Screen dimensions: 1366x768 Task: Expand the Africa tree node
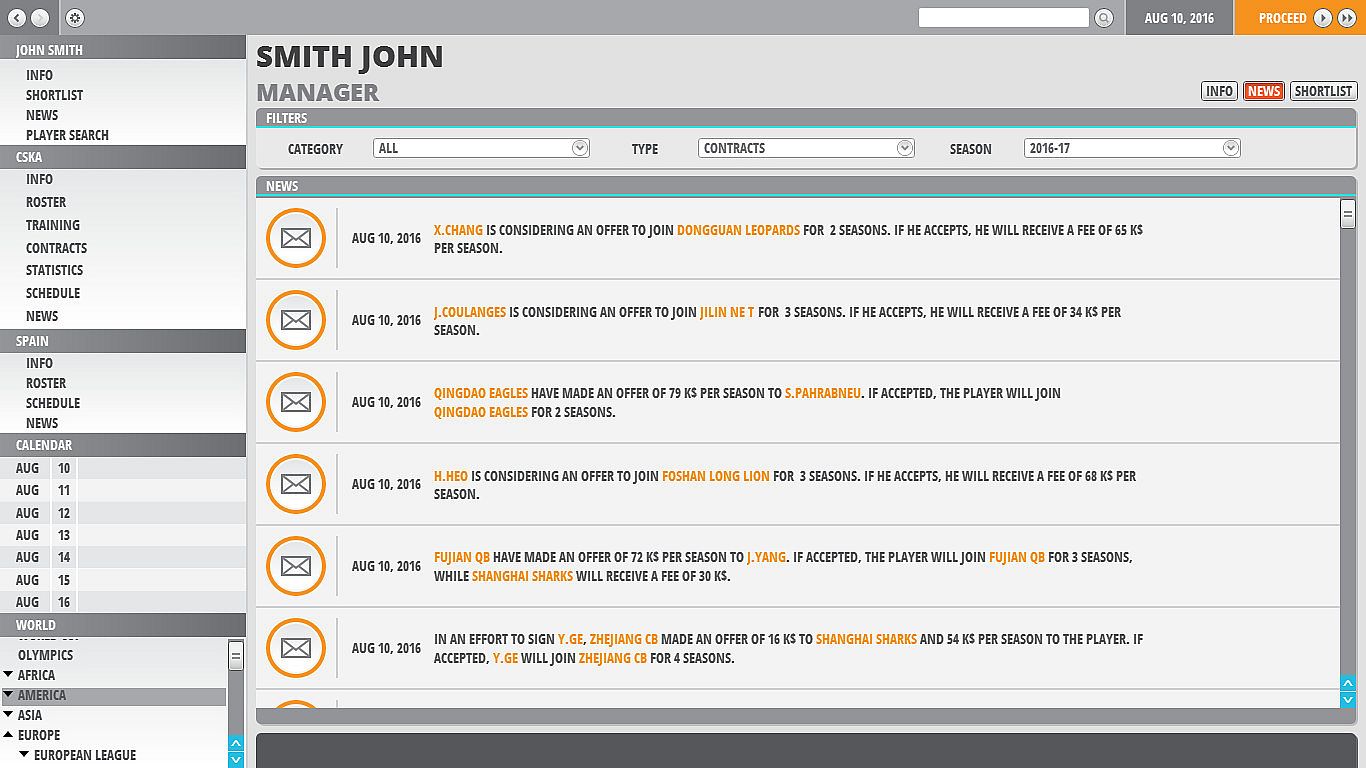click(8, 675)
